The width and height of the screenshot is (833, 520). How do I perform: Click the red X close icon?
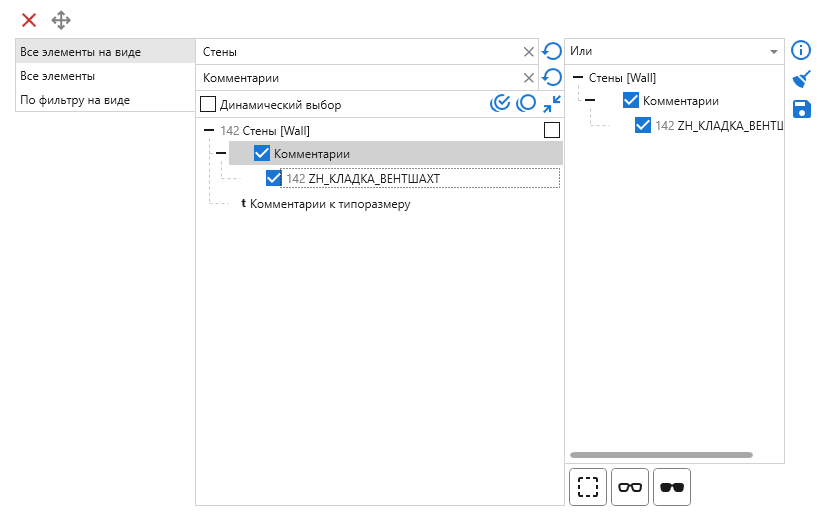point(29,20)
